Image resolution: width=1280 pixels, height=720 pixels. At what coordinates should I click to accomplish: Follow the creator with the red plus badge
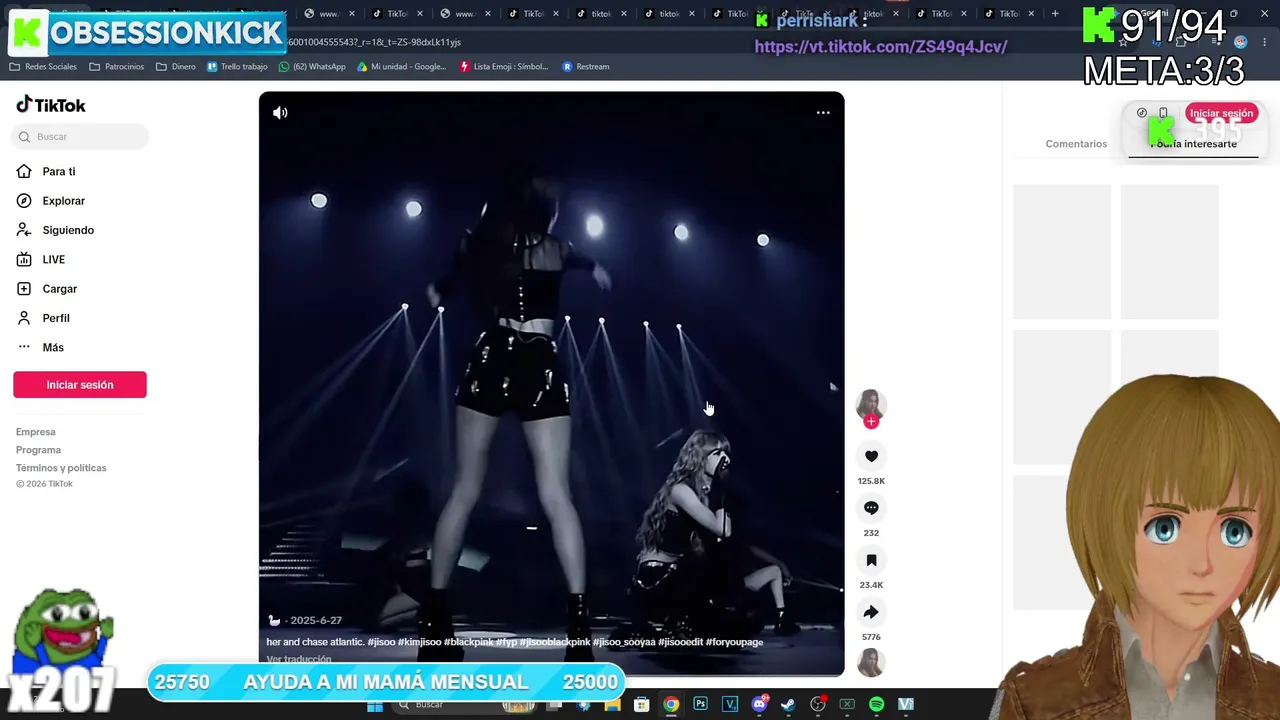point(871,421)
